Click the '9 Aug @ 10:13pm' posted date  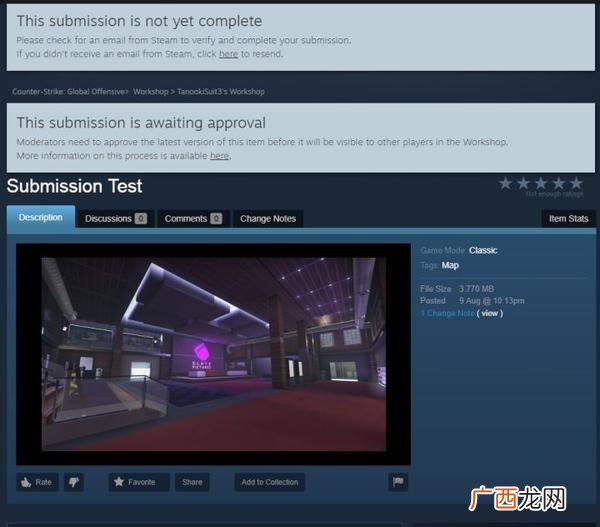(x=492, y=301)
